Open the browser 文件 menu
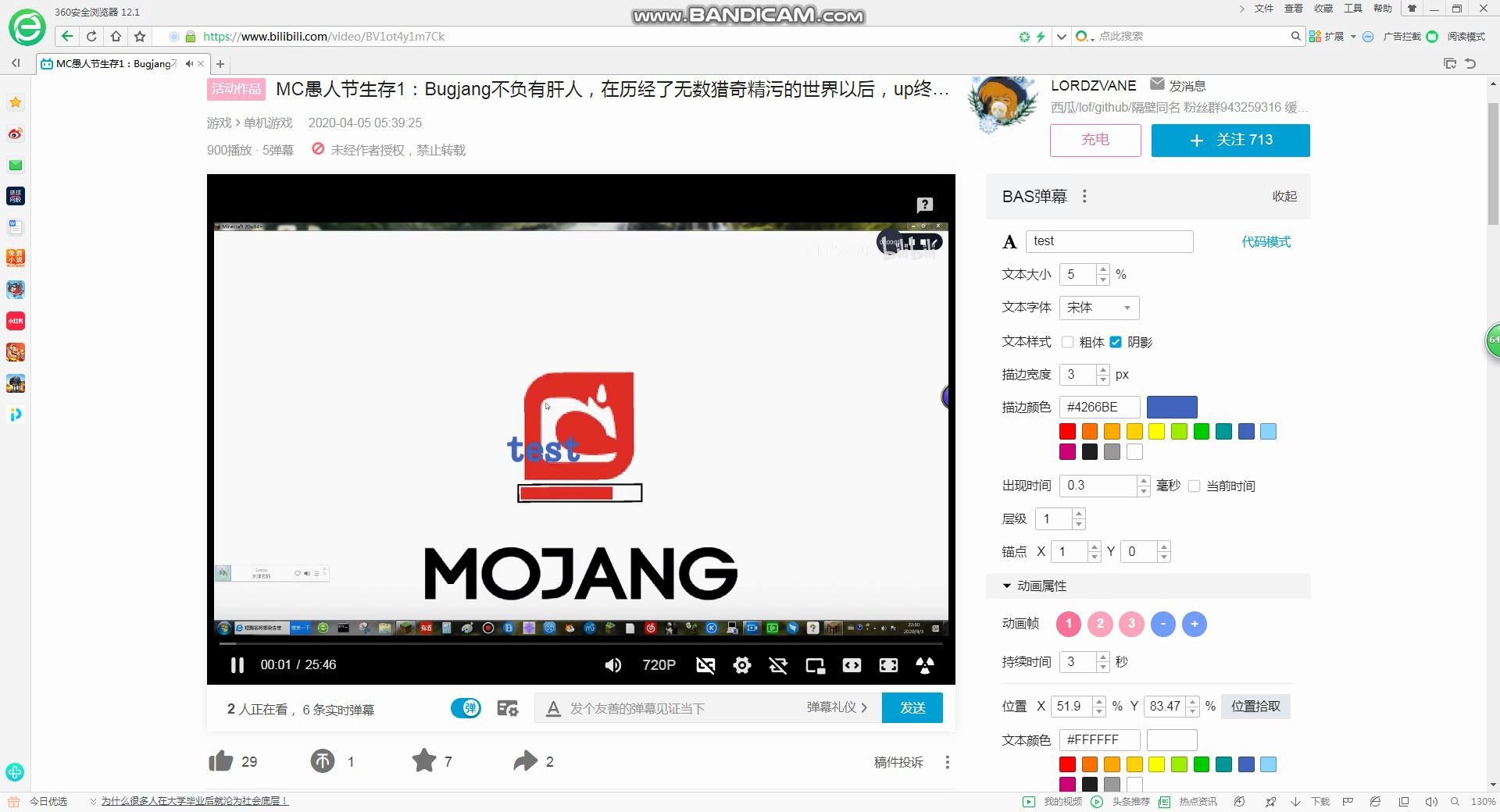Screen dimensions: 1500x812 coord(1263,9)
